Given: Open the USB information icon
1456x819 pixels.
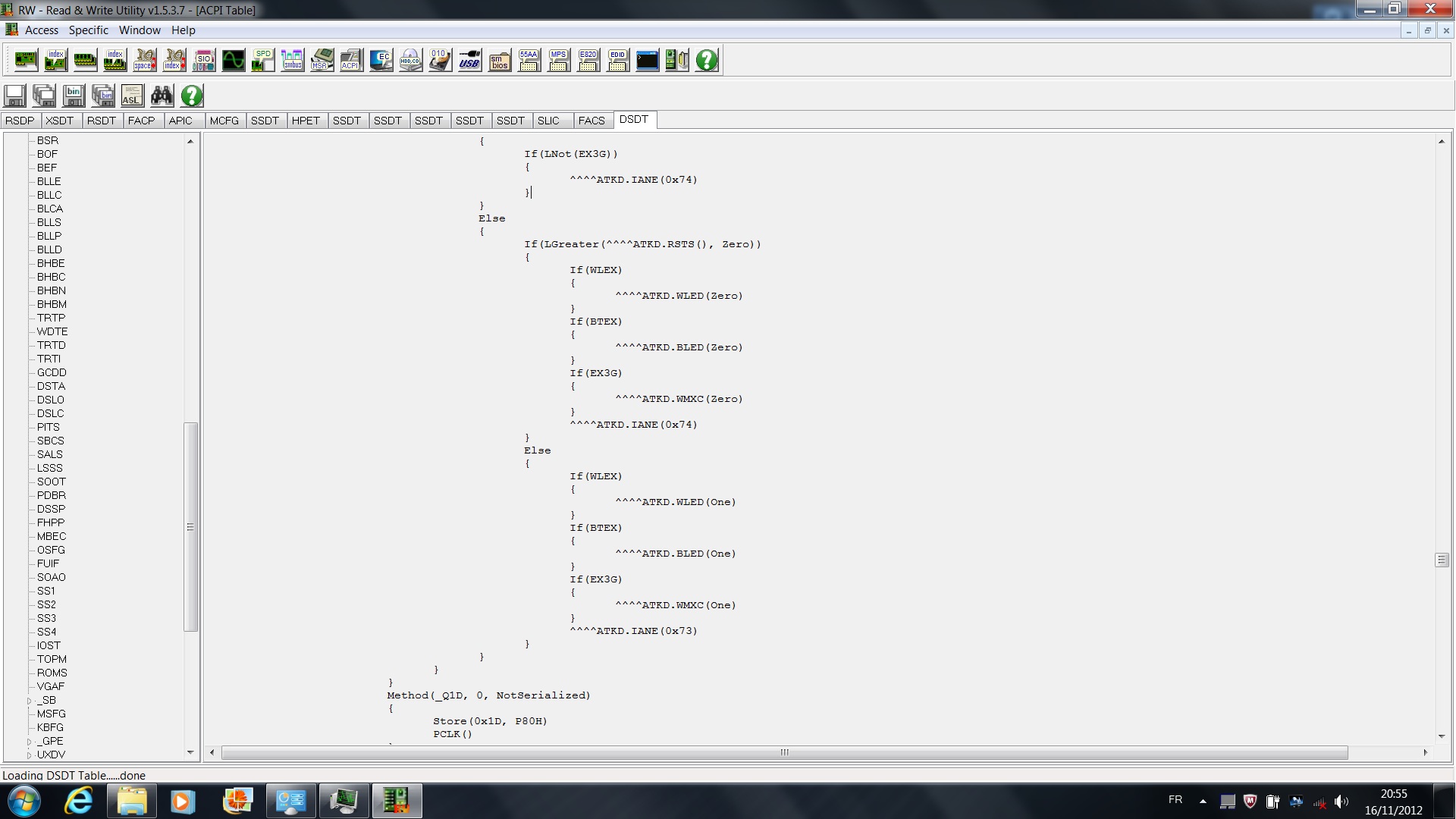Looking at the screenshot, I should tap(469, 60).
